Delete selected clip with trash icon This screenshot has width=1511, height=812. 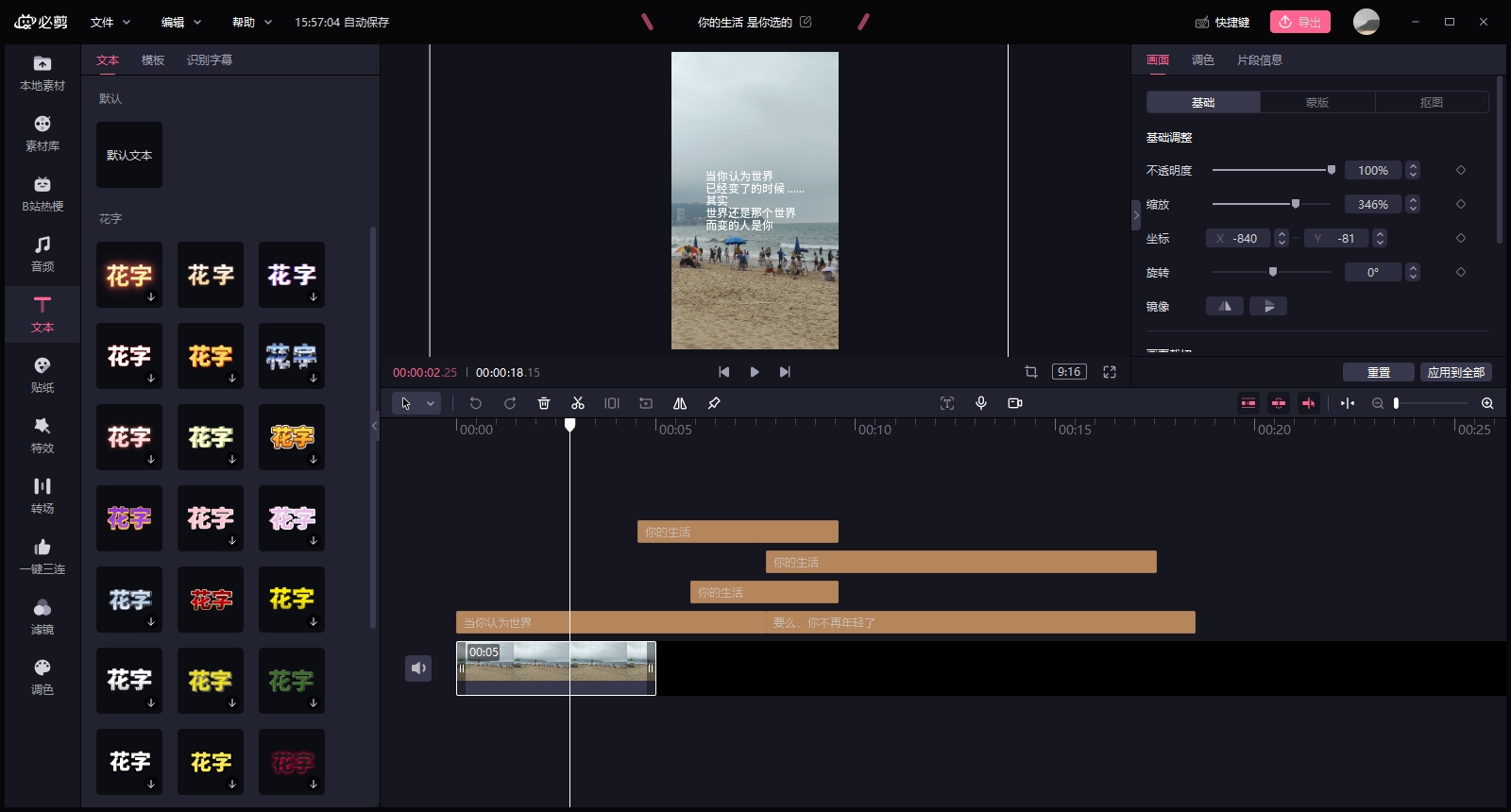[x=544, y=403]
